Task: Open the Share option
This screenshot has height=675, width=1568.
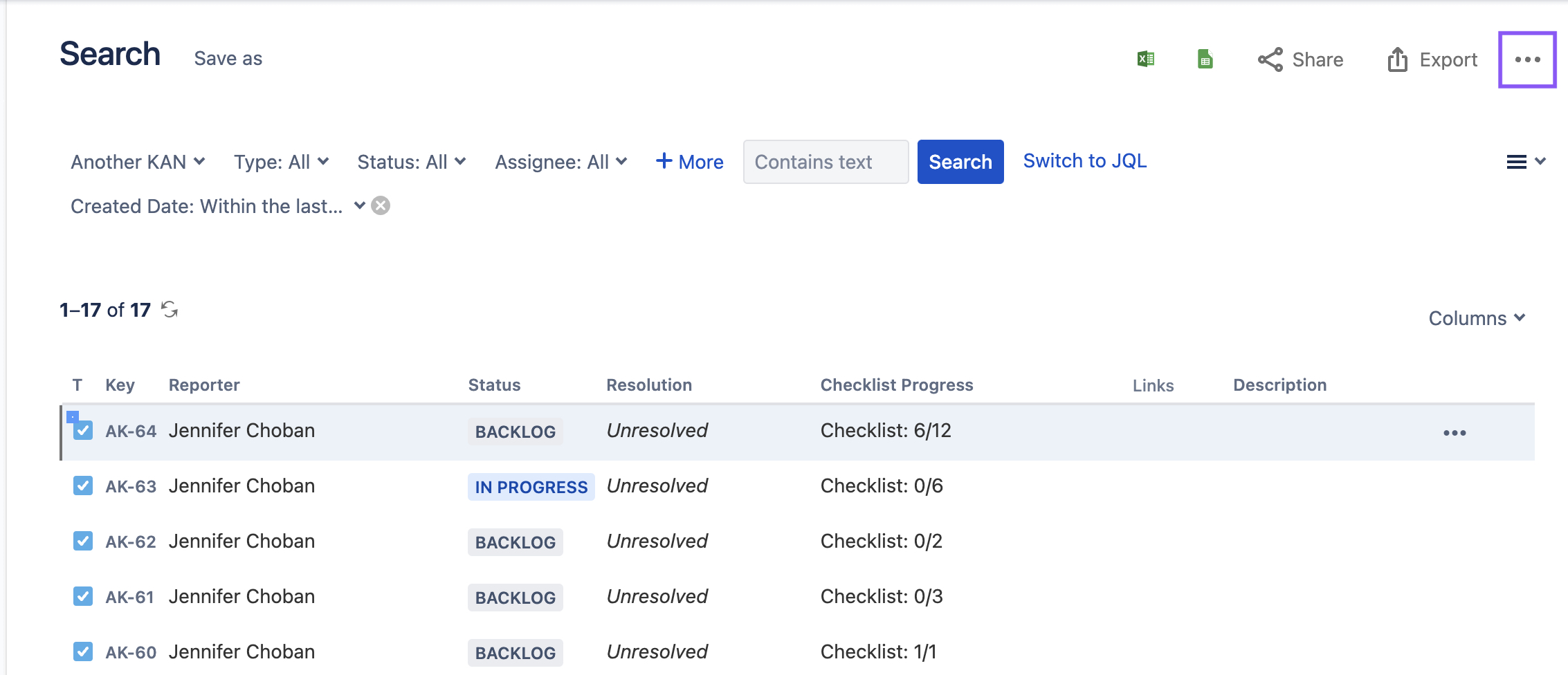Action: point(1300,59)
